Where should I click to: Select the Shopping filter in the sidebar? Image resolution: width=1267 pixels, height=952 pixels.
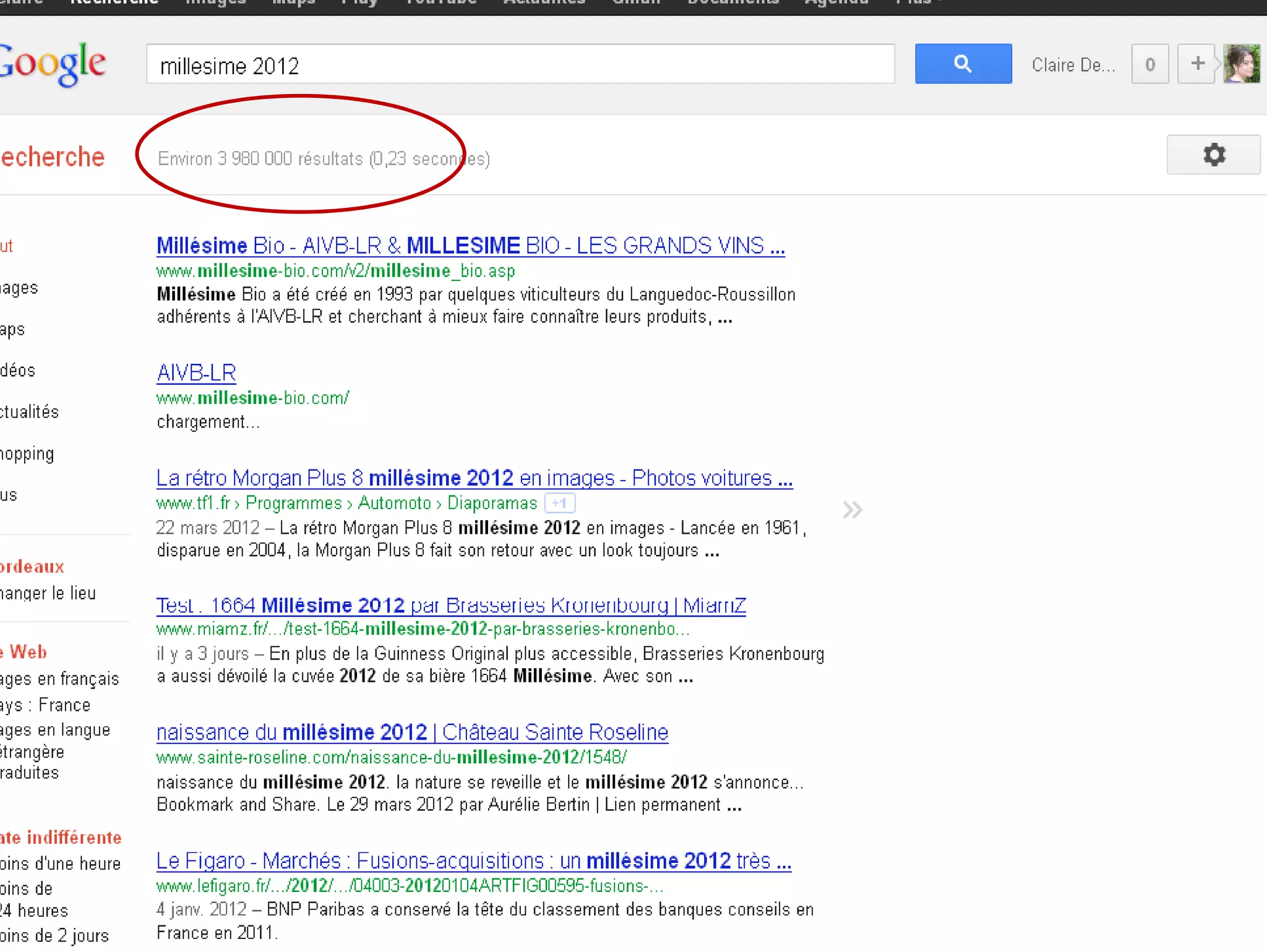pyautogui.click(x=27, y=454)
